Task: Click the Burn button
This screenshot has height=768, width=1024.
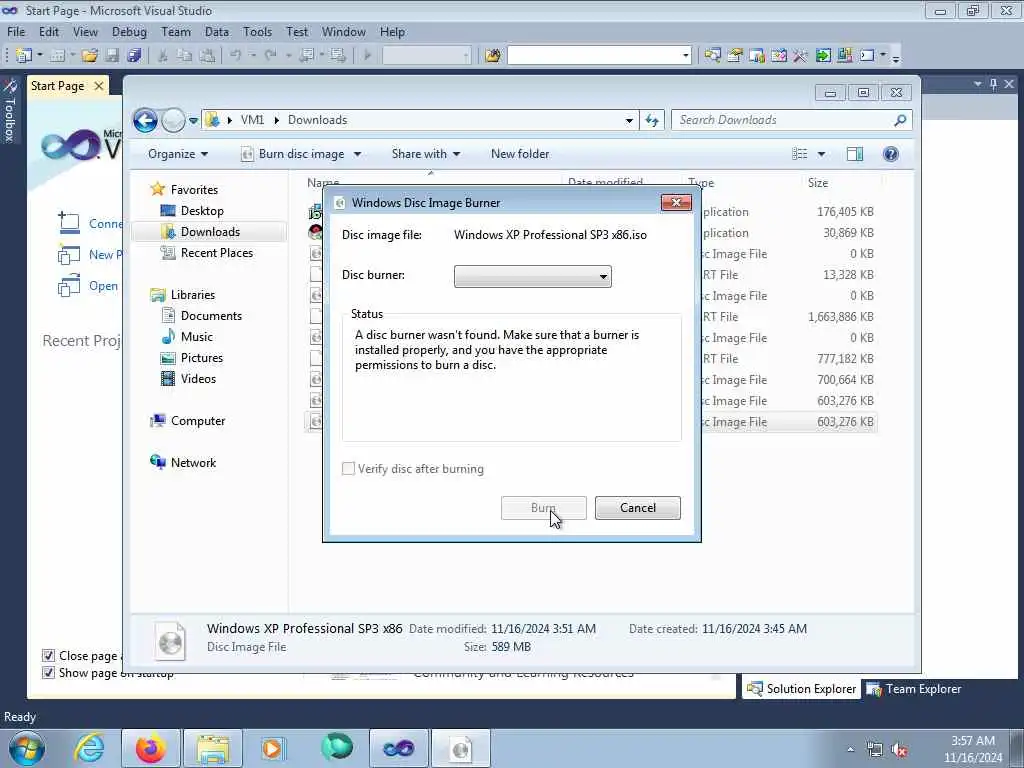Action: tap(543, 508)
